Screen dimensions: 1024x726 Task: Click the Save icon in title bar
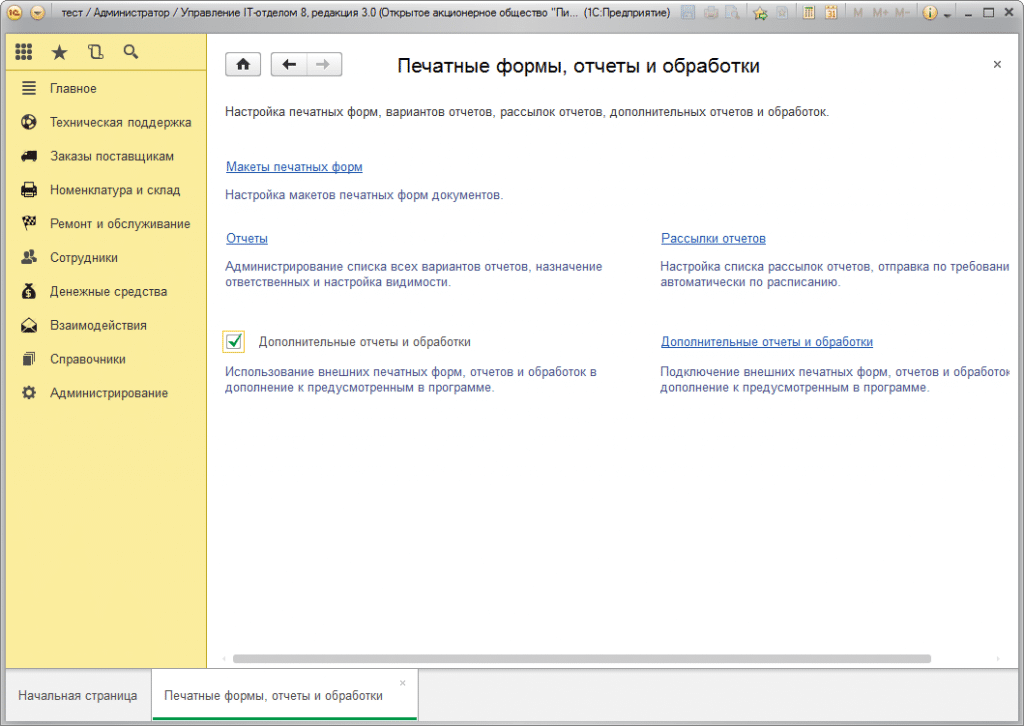(688, 12)
